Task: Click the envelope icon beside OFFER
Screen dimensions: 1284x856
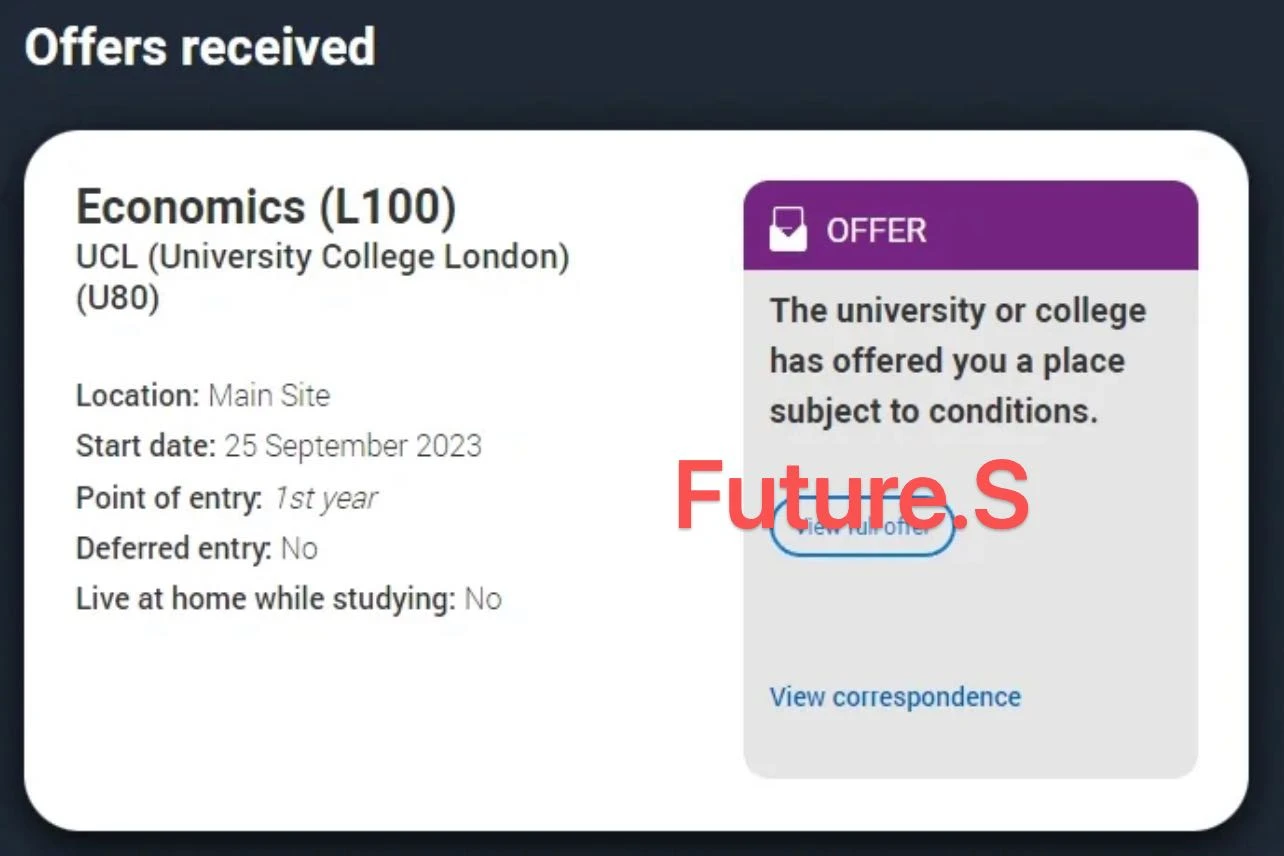Action: (x=788, y=228)
